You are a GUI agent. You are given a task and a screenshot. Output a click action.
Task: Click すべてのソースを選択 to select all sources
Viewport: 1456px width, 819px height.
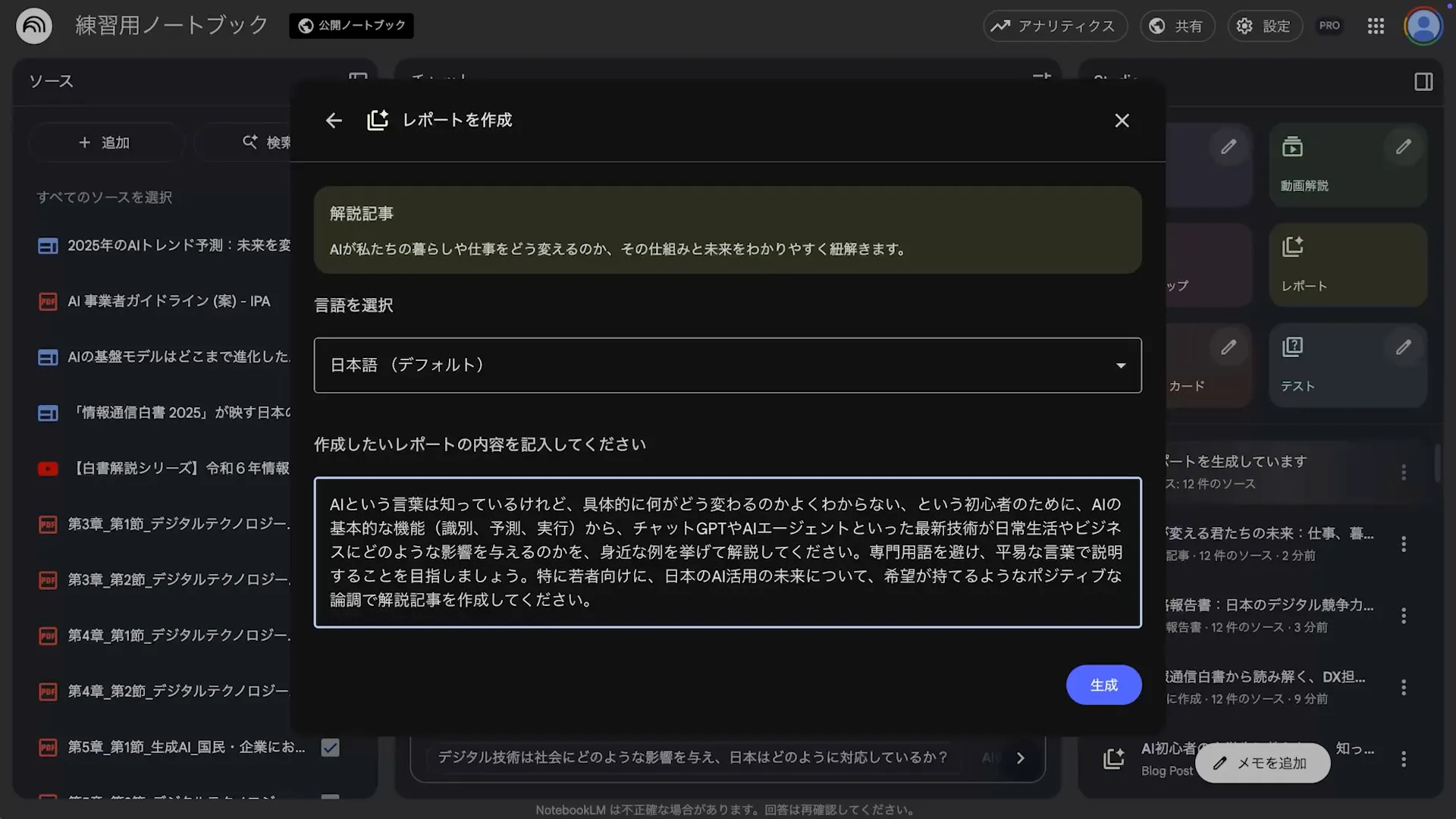tap(103, 197)
